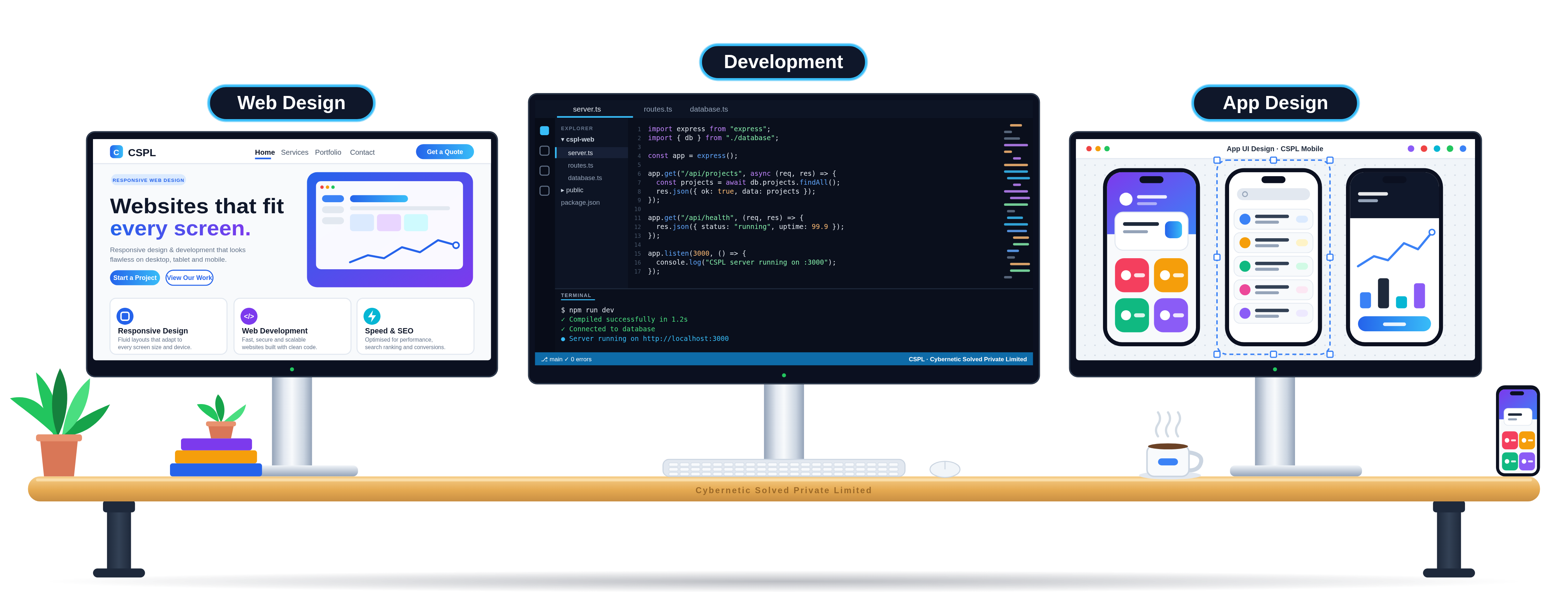This screenshot has height=592, width=1568.
Task: Click the git branch main status in editor status bar
Action: pyautogui.click(x=552, y=359)
